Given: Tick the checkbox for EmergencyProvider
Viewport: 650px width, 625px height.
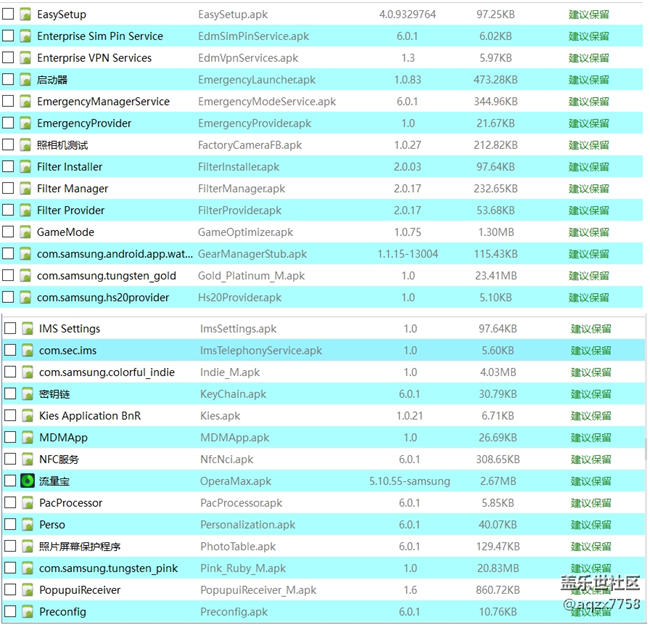Looking at the screenshot, I should (x=8, y=123).
